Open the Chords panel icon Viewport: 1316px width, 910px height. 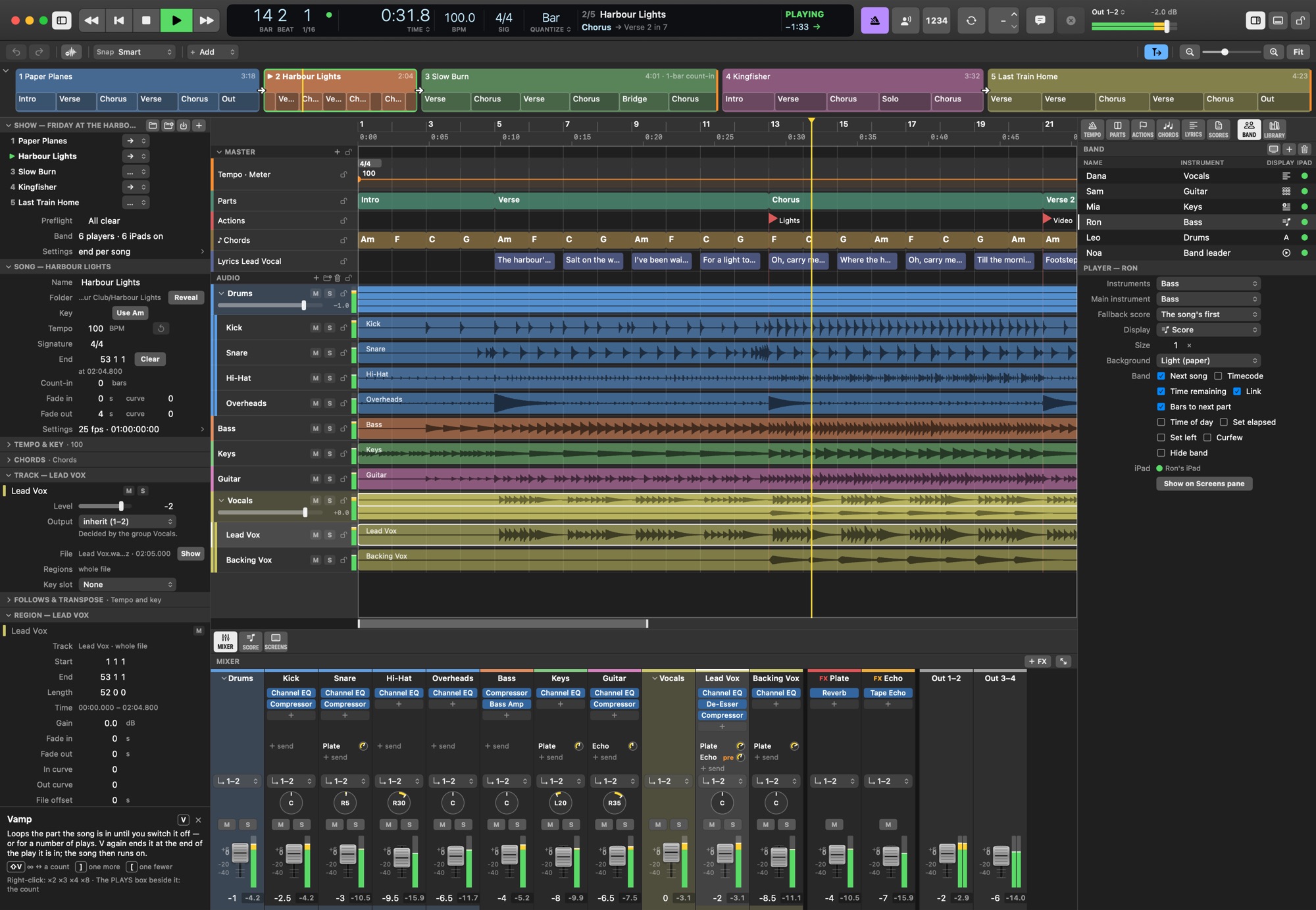click(x=1168, y=129)
